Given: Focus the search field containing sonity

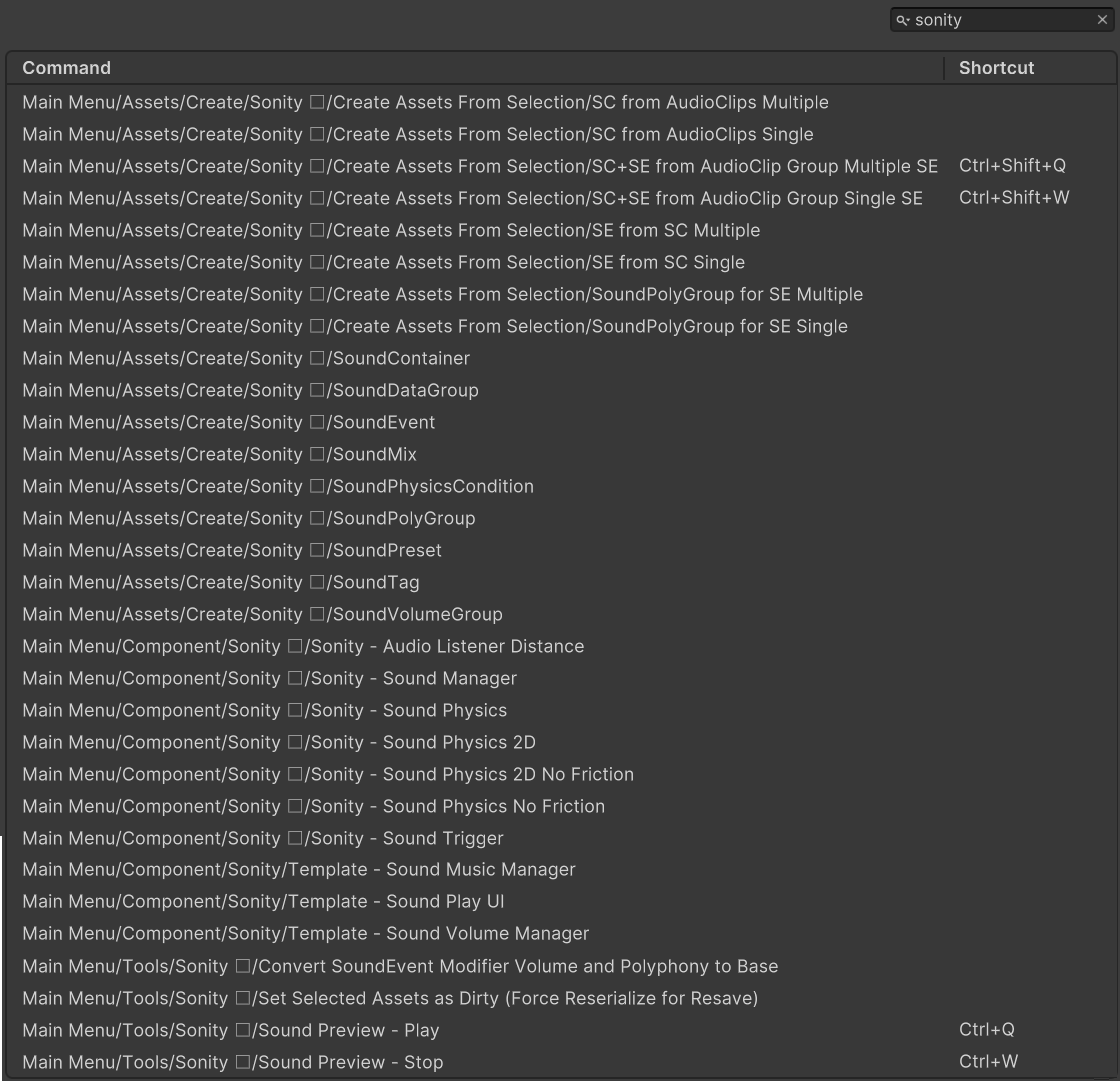Looking at the screenshot, I should [x=1001, y=20].
